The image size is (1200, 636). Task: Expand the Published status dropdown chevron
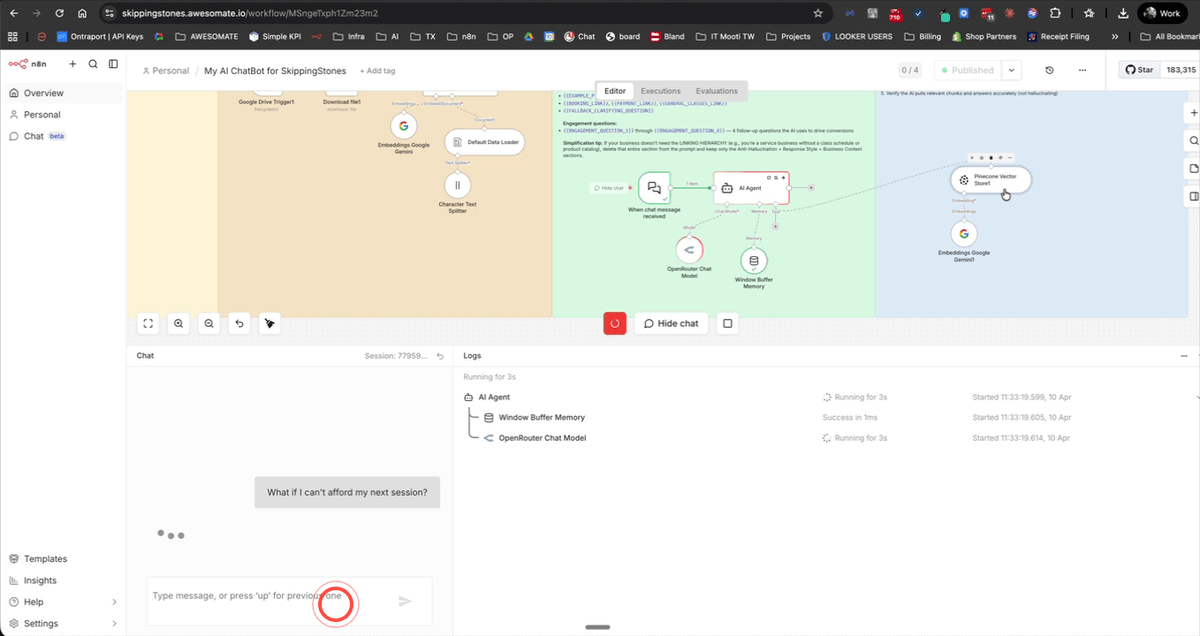click(x=1010, y=70)
